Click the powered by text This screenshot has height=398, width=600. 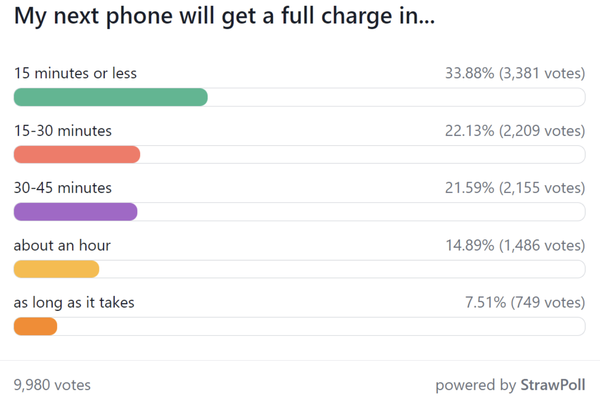[x=476, y=385]
